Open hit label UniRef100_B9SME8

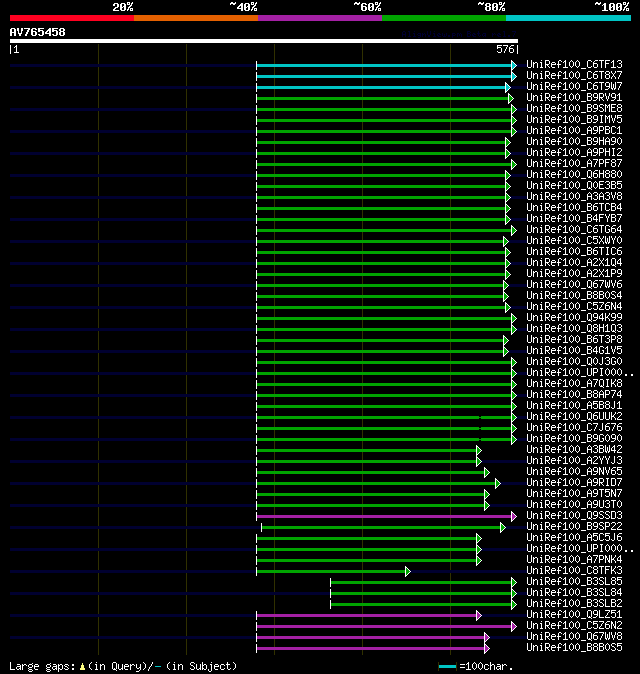pos(574,108)
